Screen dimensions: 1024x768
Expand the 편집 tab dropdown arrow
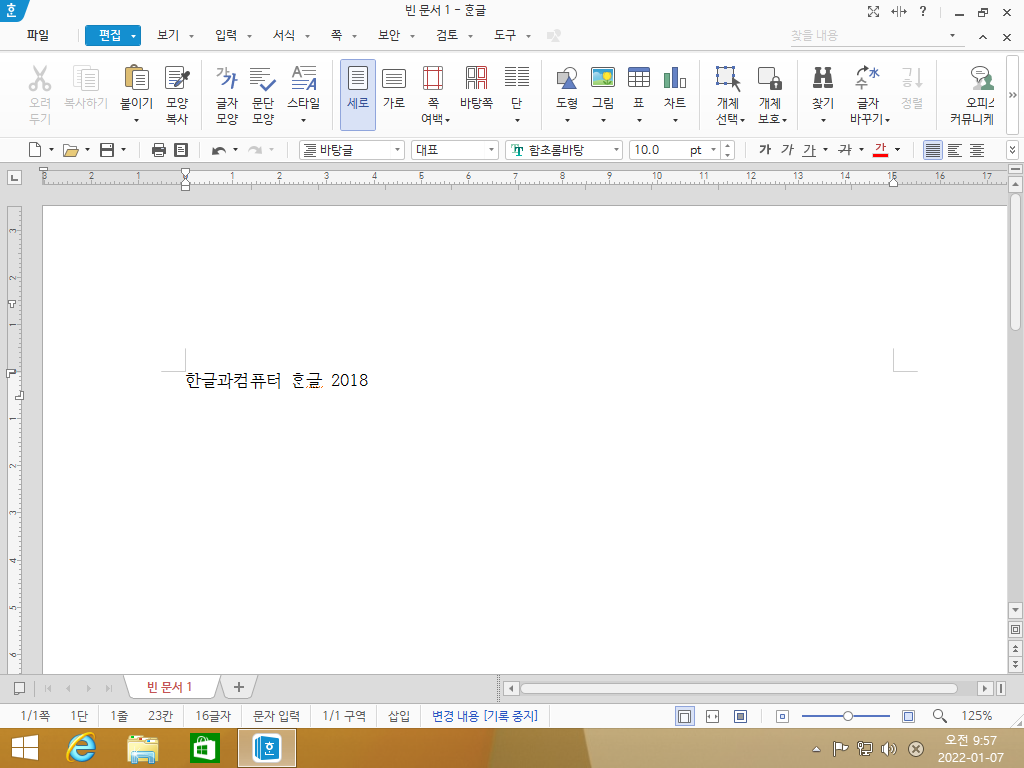tap(133, 36)
